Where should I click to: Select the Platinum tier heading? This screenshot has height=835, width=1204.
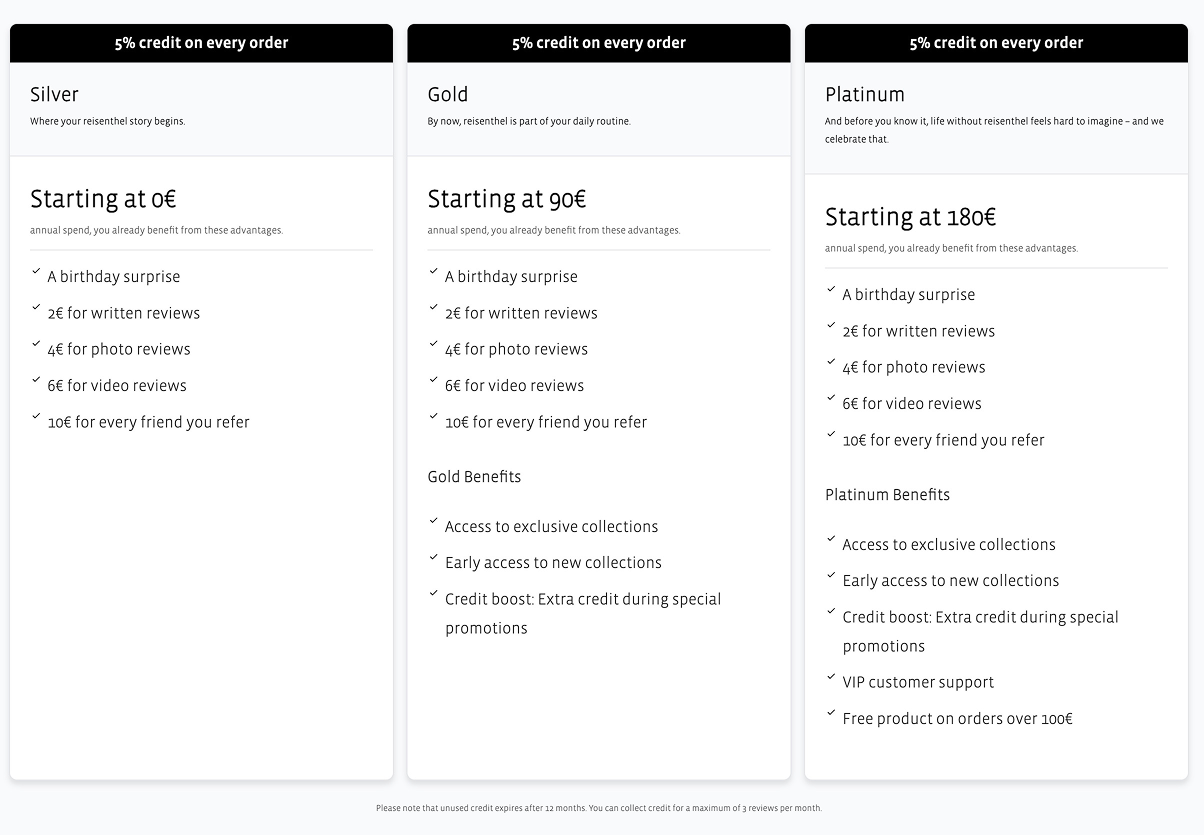pyautogui.click(x=865, y=95)
